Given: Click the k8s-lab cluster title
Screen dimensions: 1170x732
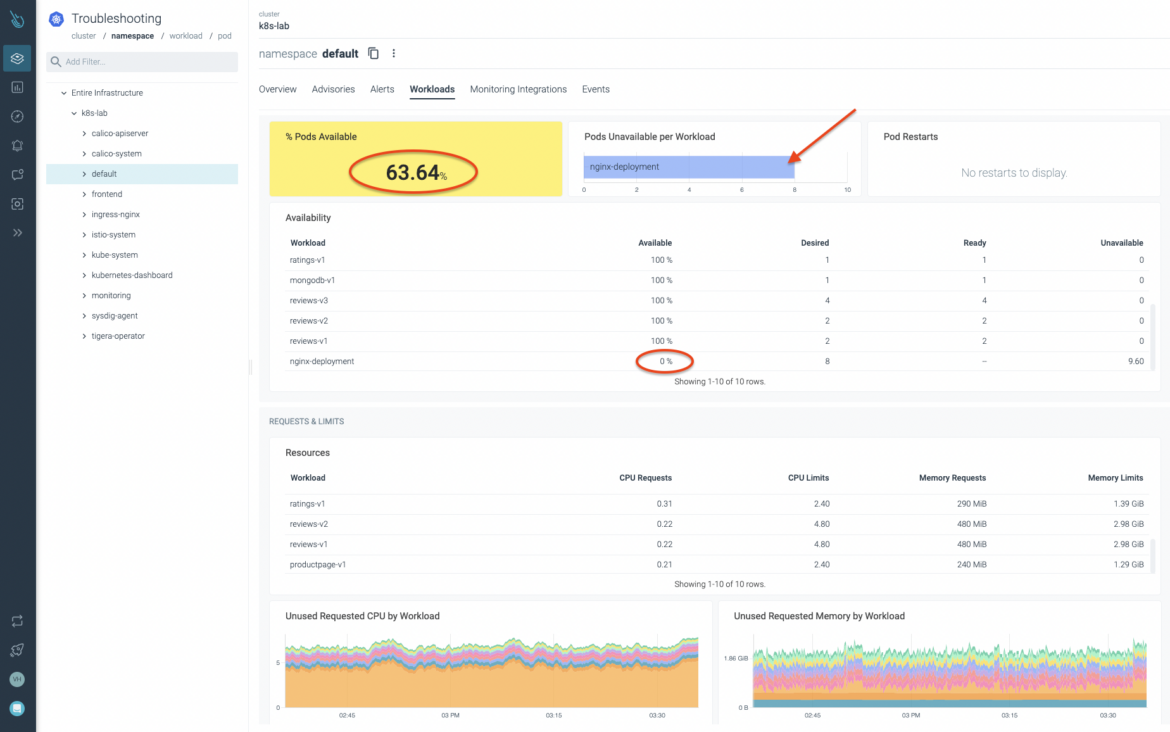Looking at the screenshot, I should click(274, 26).
